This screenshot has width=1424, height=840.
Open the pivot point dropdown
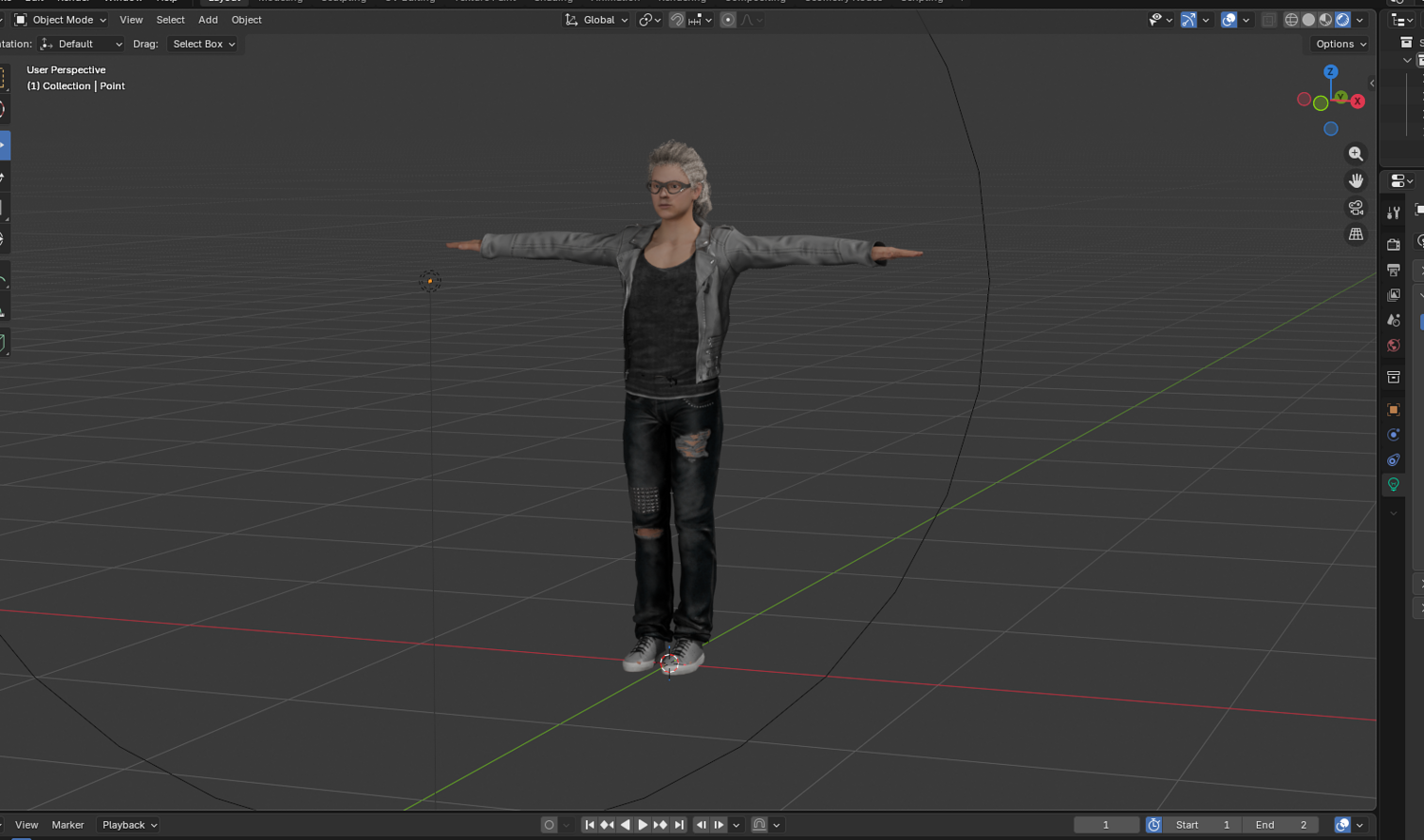tap(649, 20)
